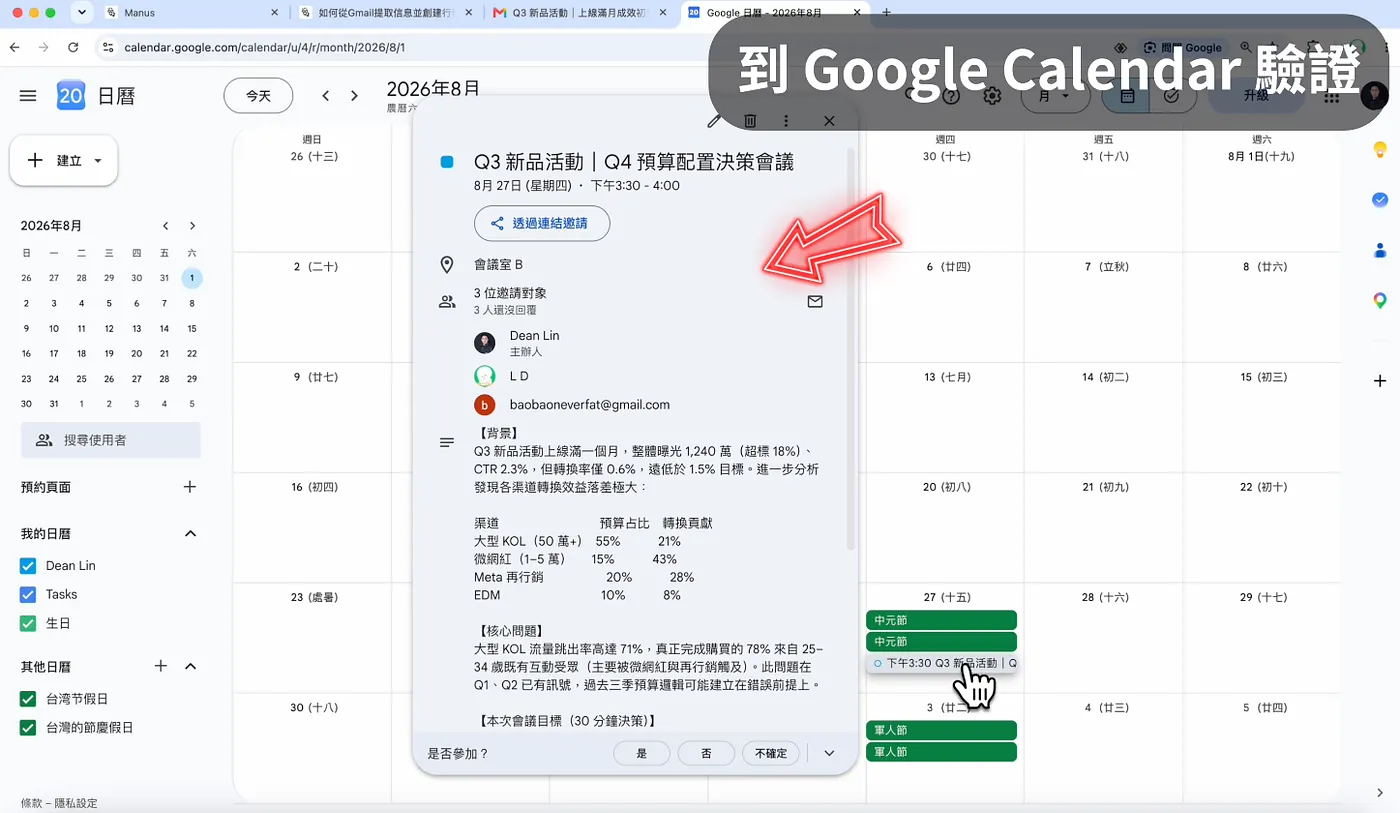This screenshot has width=1400, height=813.
Task: Toggle the Dean Lin calendar checkbox
Action: (28, 566)
